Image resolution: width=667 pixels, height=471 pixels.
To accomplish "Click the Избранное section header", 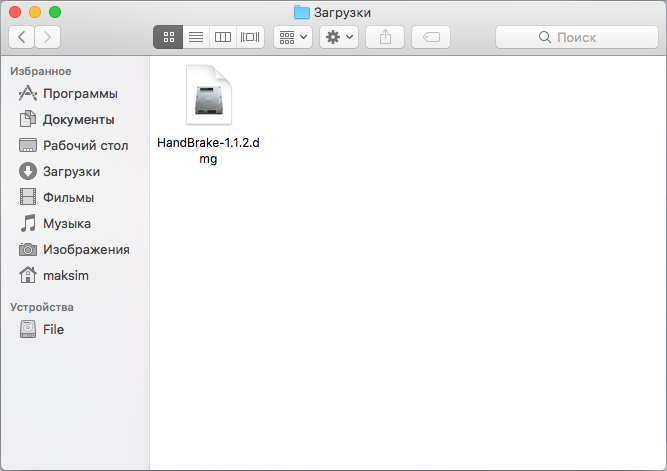I will pyautogui.click(x=41, y=71).
